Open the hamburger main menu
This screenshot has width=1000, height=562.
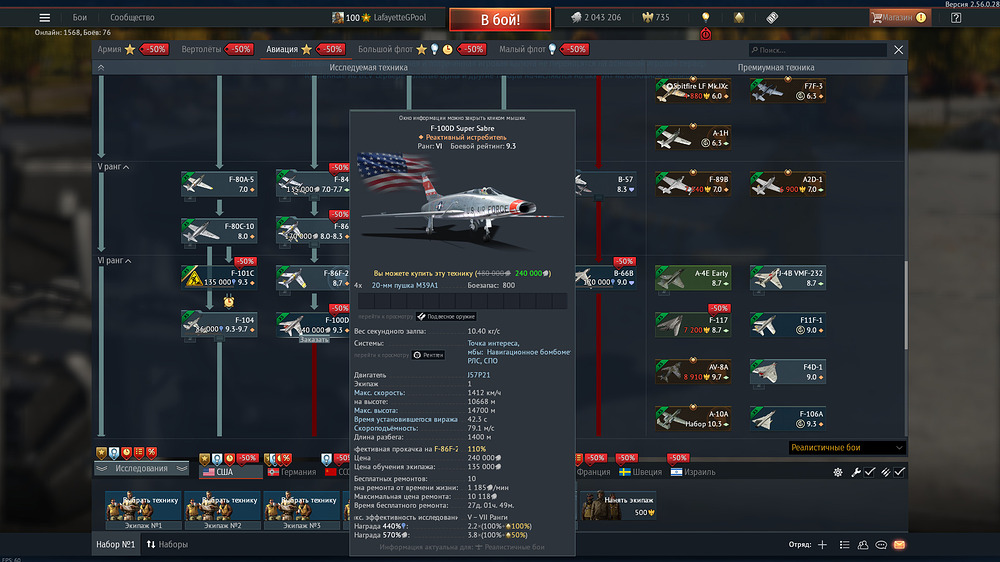(x=44, y=18)
